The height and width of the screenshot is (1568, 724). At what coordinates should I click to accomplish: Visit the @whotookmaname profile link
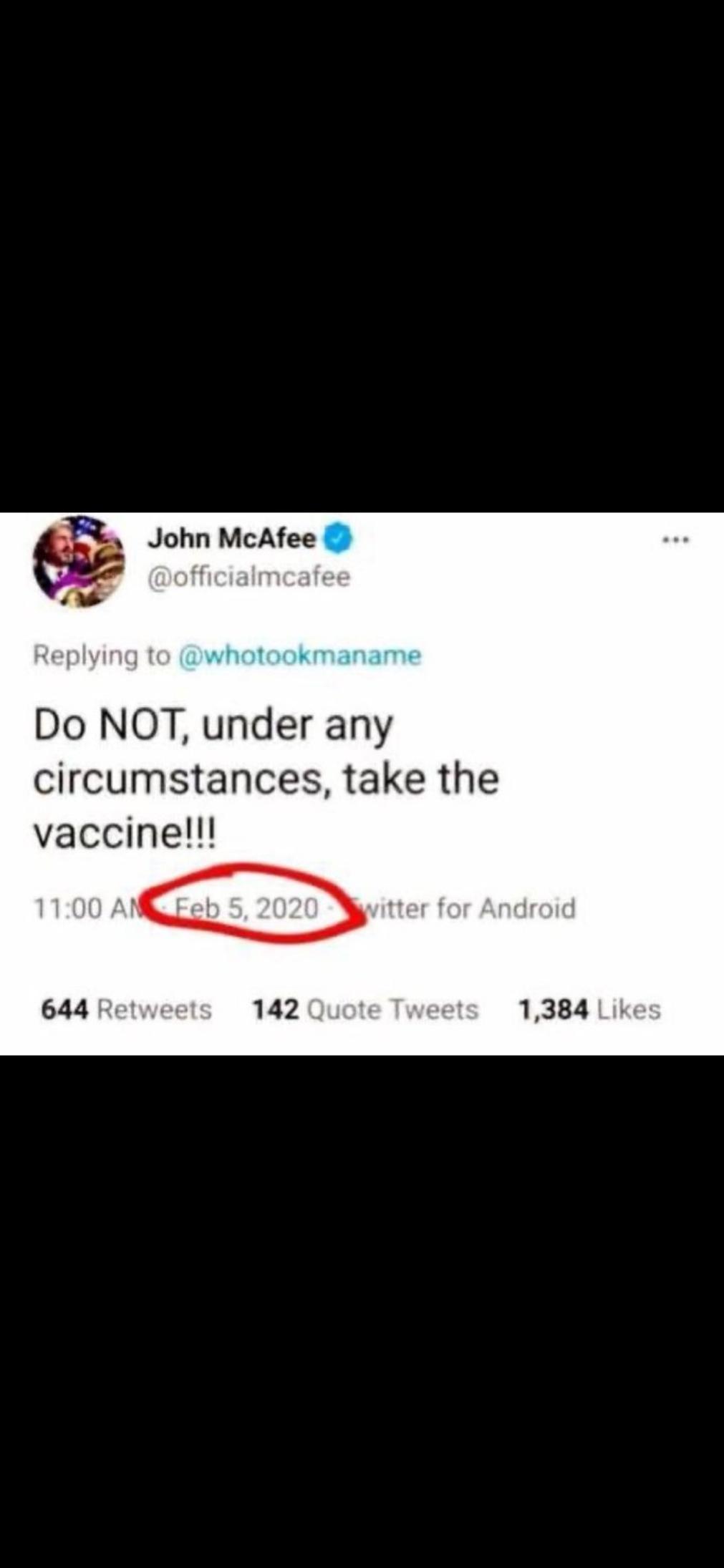299,656
